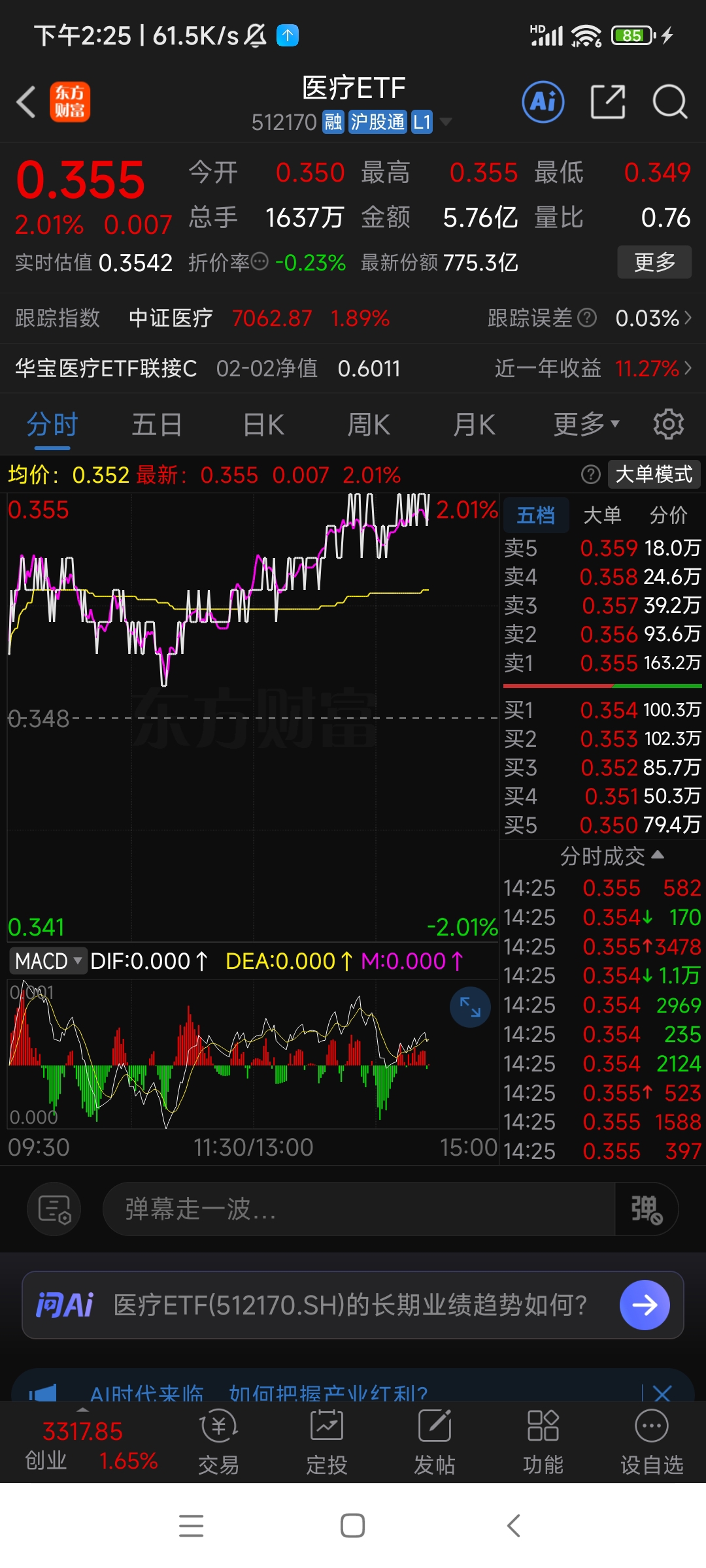Open the 功能 functions icon
The image size is (706, 1568).
pos(543,1442)
